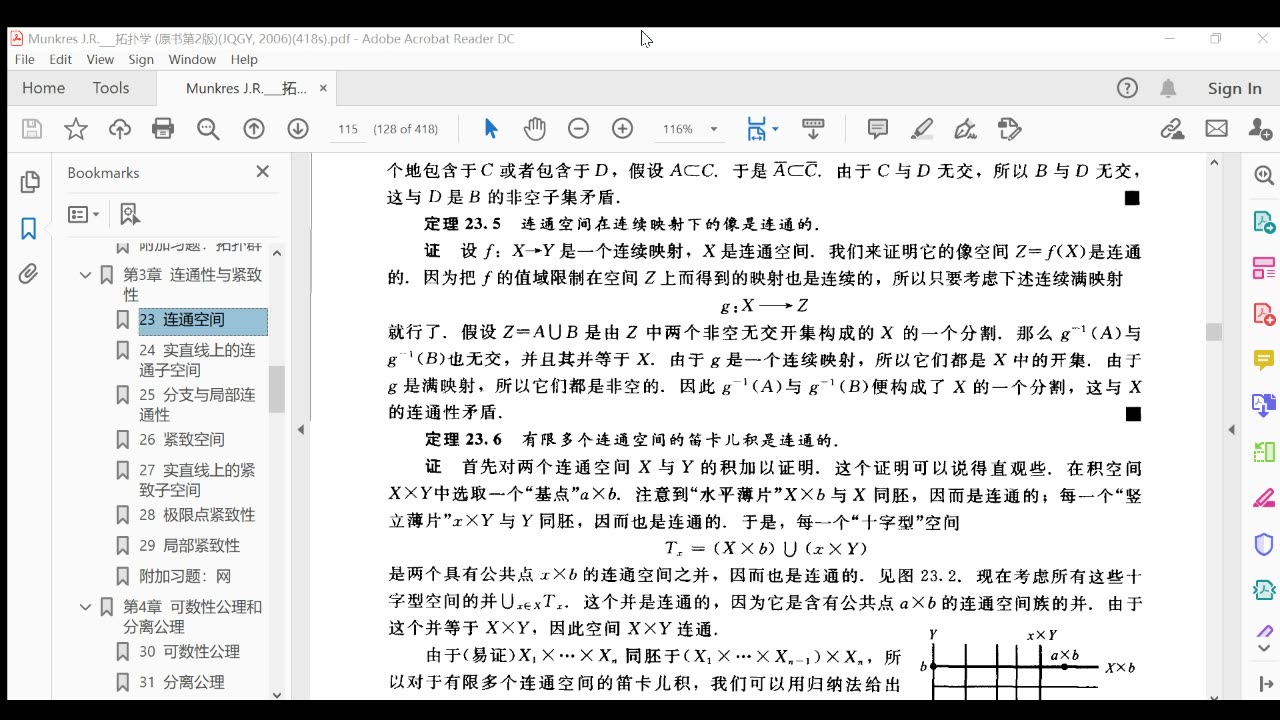Screen dimensions: 1280x720
Task: Open the stamp tool
Action: [1010, 129]
